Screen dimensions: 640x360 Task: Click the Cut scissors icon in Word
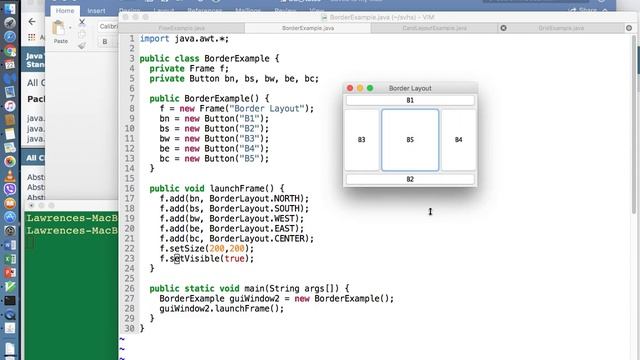82,22
